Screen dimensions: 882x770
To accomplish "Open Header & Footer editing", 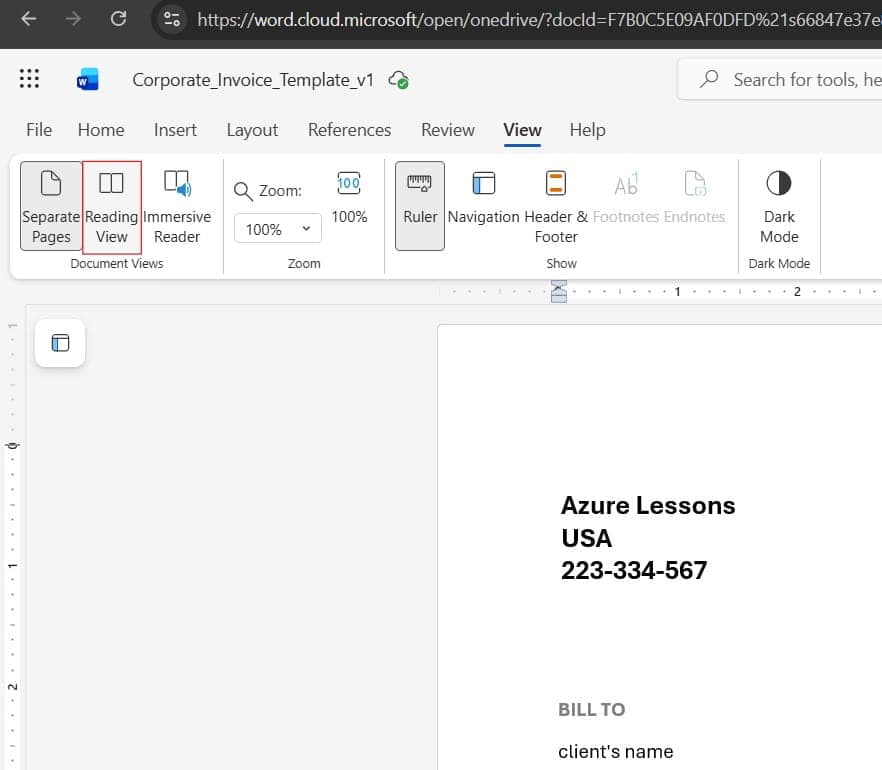I will tap(556, 206).
